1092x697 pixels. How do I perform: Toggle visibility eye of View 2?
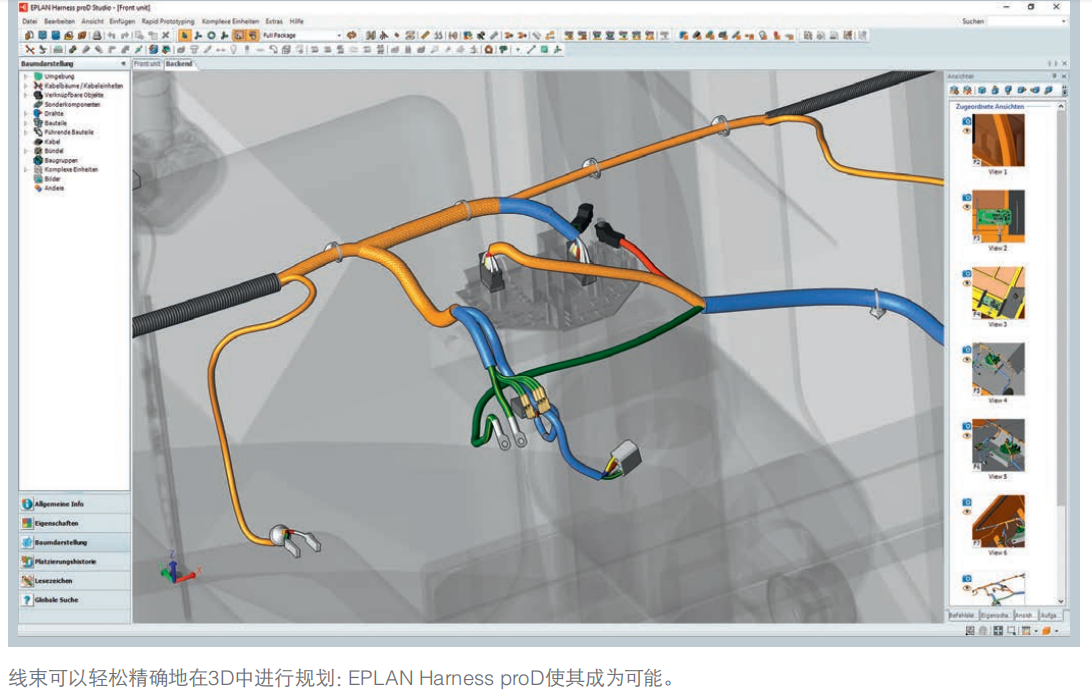[x=967, y=207]
